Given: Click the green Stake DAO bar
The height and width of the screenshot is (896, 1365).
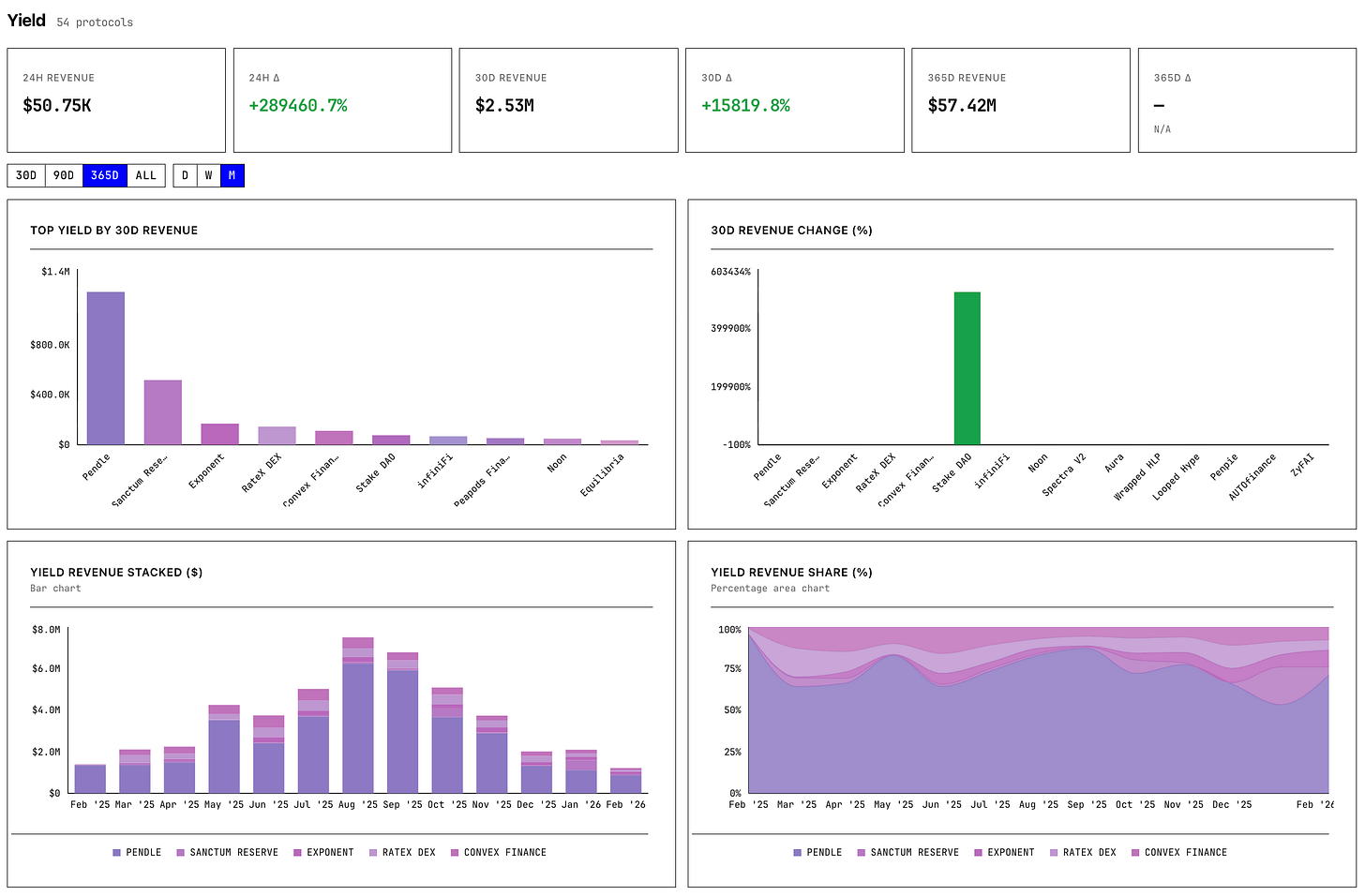Looking at the screenshot, I should [x=967, y=367].
